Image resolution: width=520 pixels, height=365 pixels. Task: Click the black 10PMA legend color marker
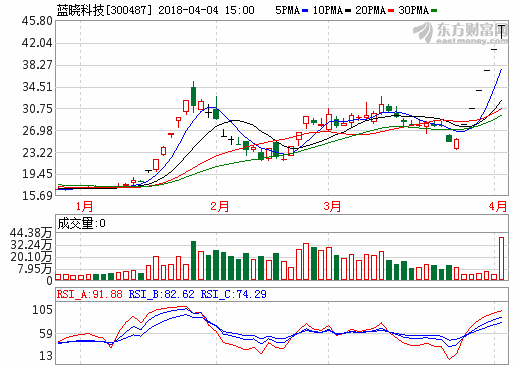click(x=348, y=11)
